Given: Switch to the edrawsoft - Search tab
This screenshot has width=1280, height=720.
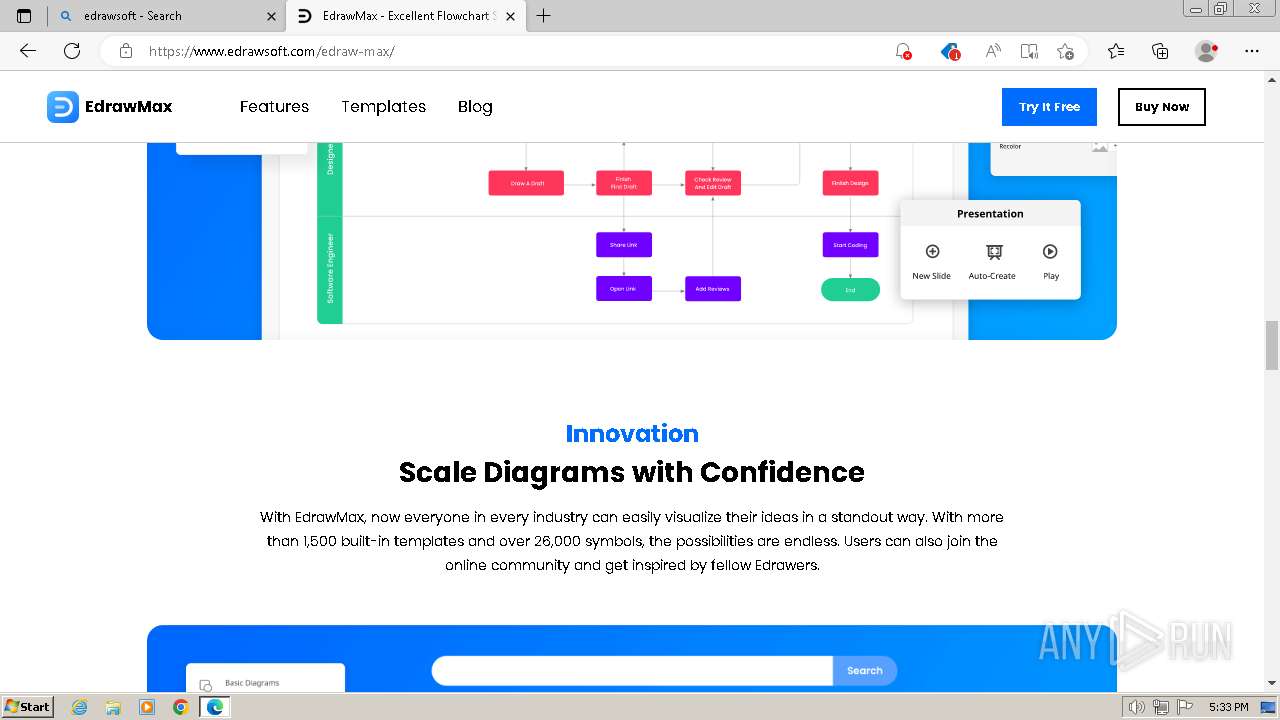Looking at the screenshot, I should click(166, 16).
